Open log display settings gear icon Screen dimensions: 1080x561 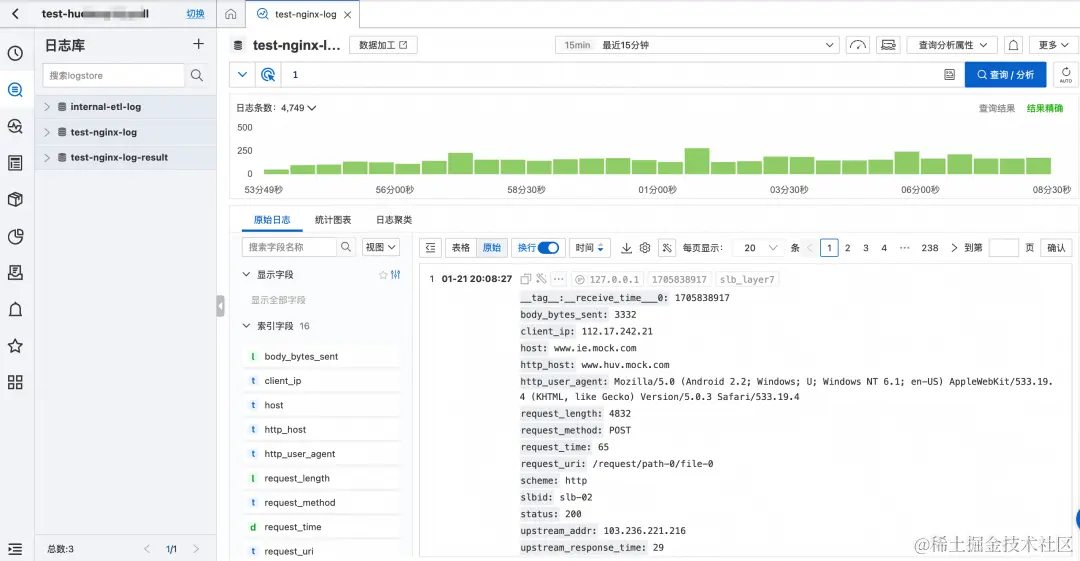coord(645,247)
